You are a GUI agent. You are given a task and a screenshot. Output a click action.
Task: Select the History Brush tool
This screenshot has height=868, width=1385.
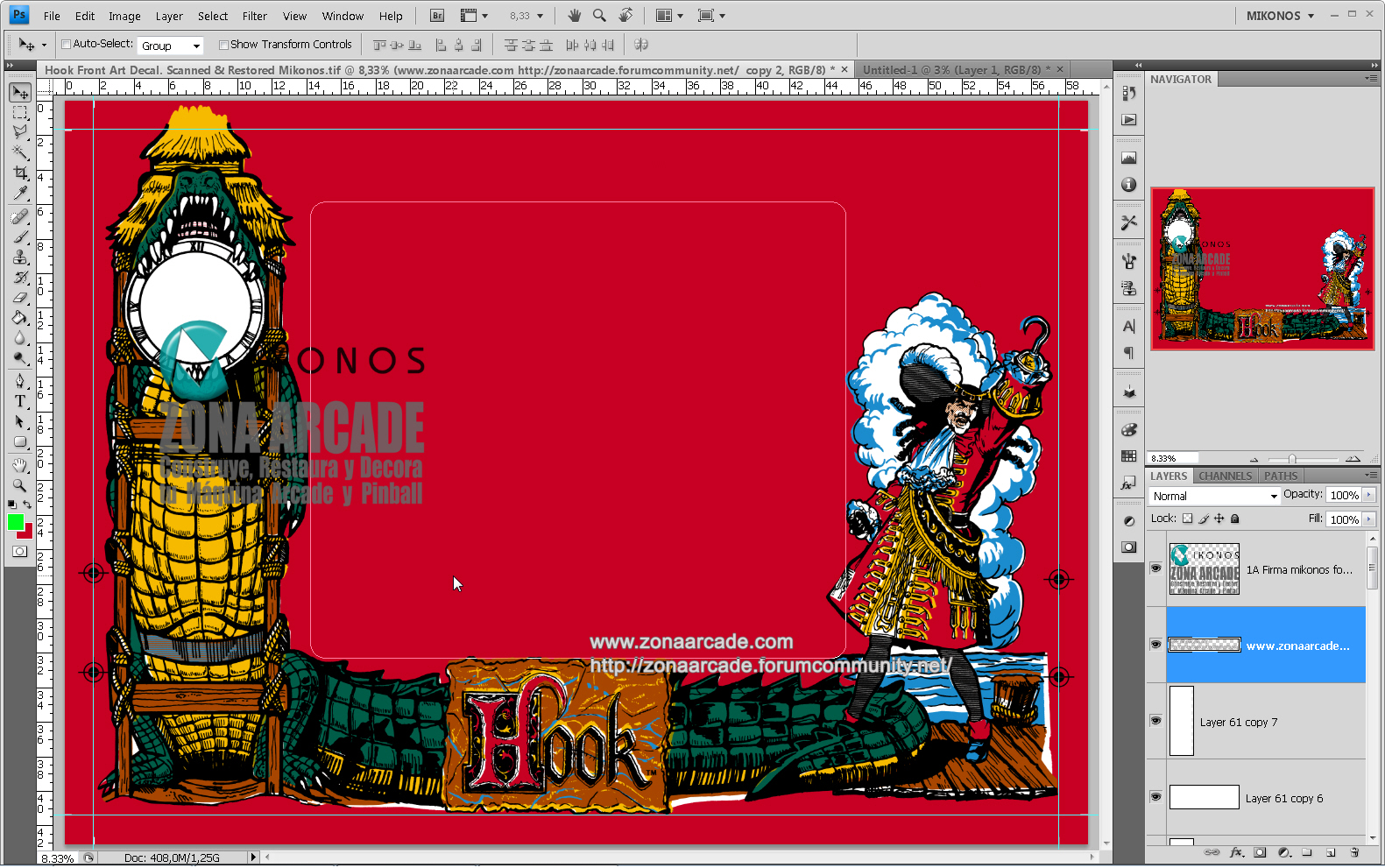click(x=20, y=277)
